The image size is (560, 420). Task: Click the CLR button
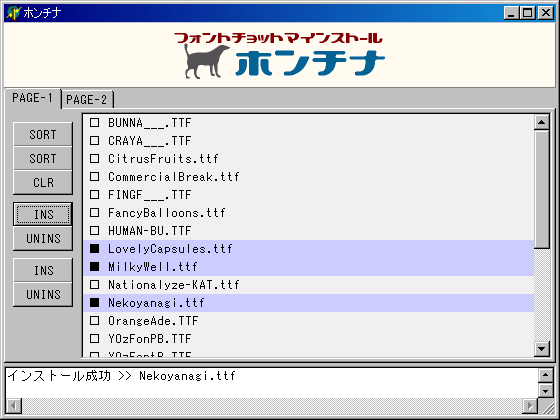tap(43, 182)
